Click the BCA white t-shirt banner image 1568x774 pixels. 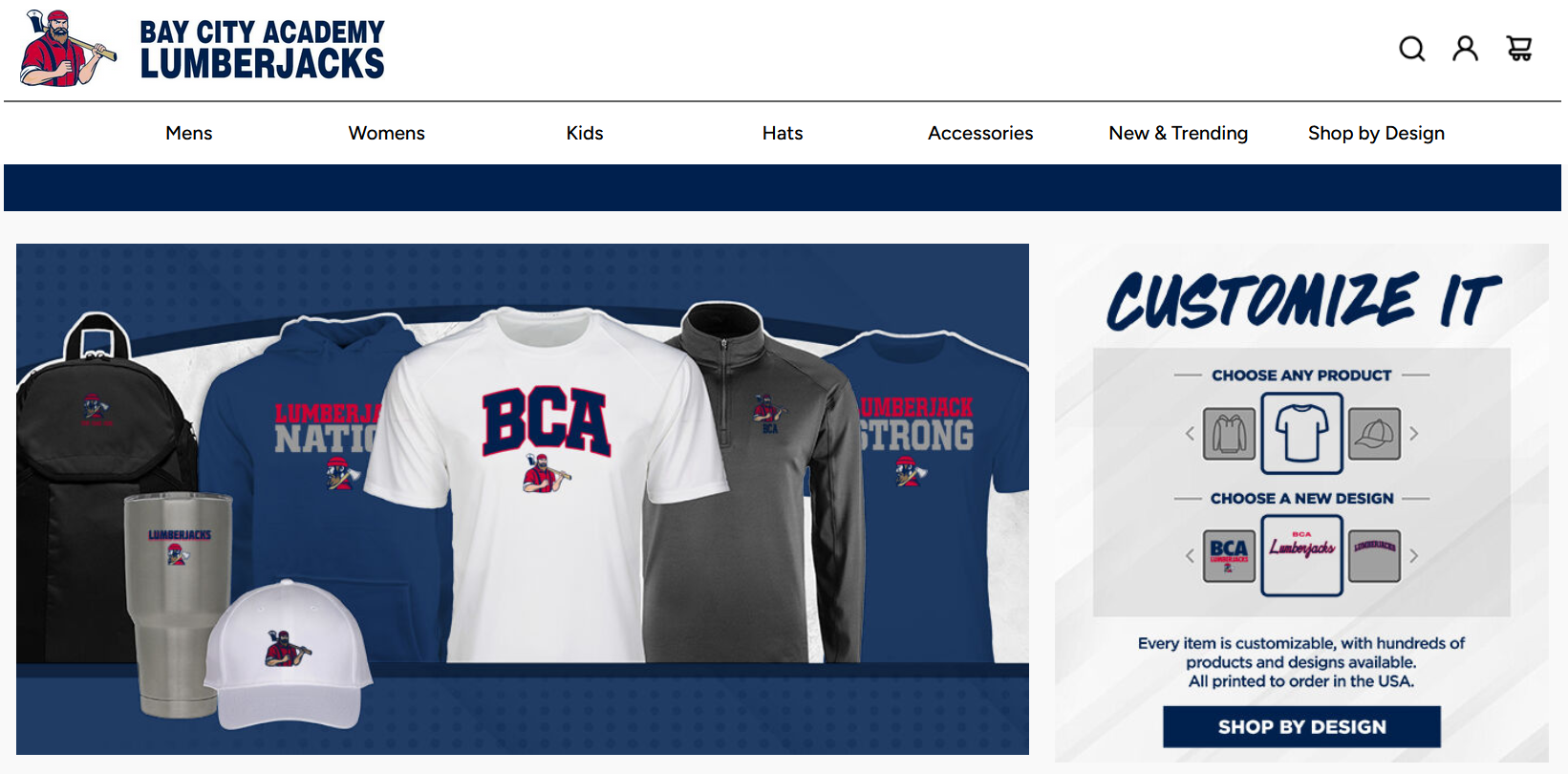tap(546, 485)
